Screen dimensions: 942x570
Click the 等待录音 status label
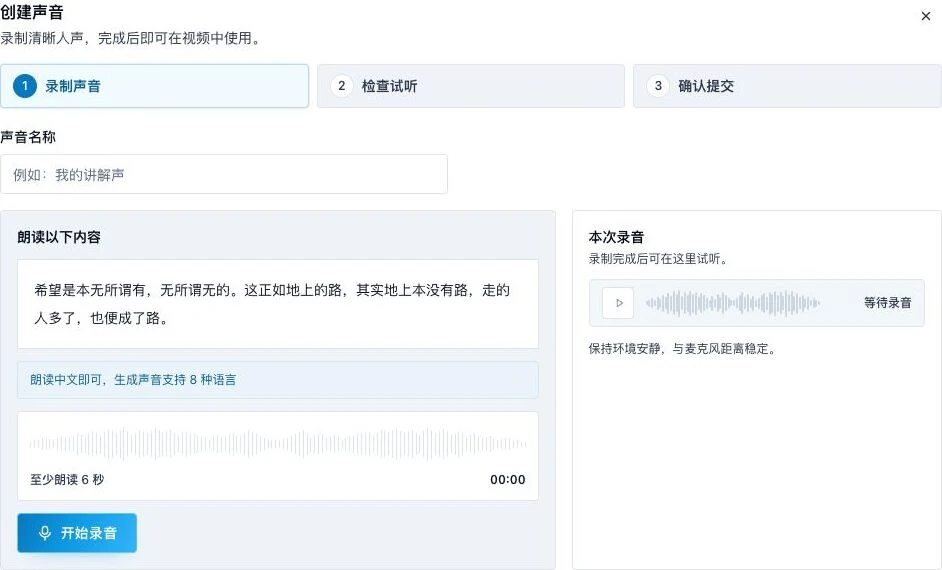[887, 303]
